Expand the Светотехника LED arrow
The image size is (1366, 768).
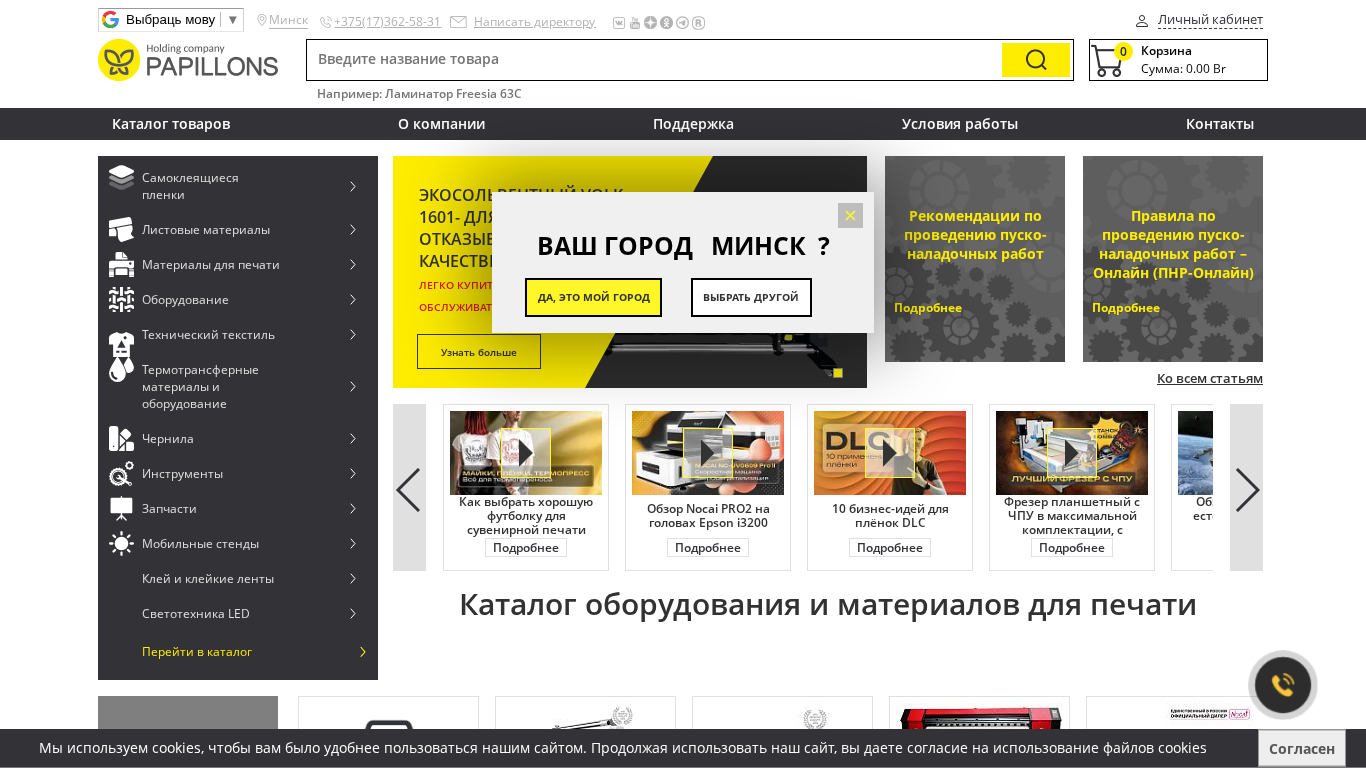[353, 614]
